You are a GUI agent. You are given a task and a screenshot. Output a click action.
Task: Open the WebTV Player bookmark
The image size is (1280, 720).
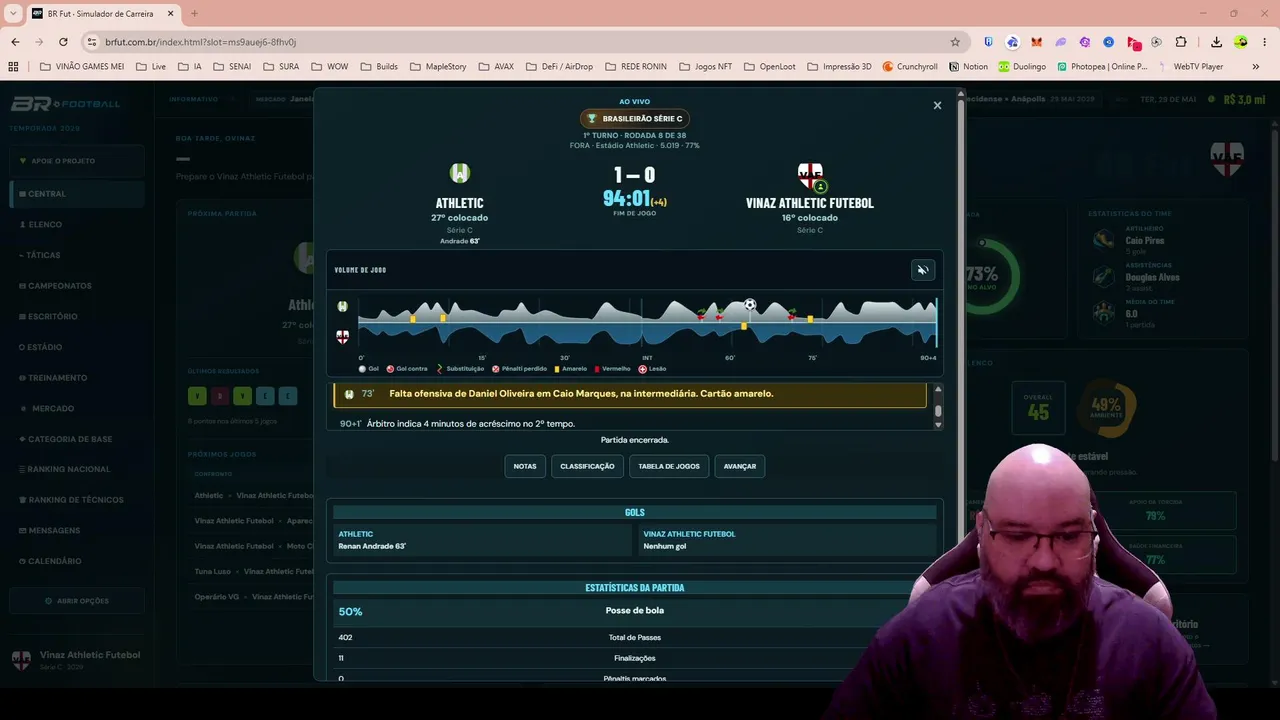point(1191,67)
